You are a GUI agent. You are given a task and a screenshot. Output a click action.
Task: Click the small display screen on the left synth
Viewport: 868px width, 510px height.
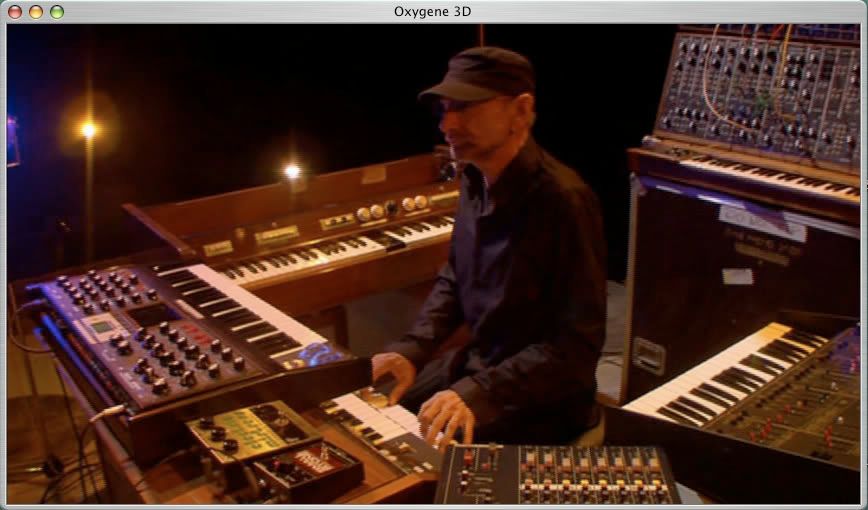click(103, 327)
